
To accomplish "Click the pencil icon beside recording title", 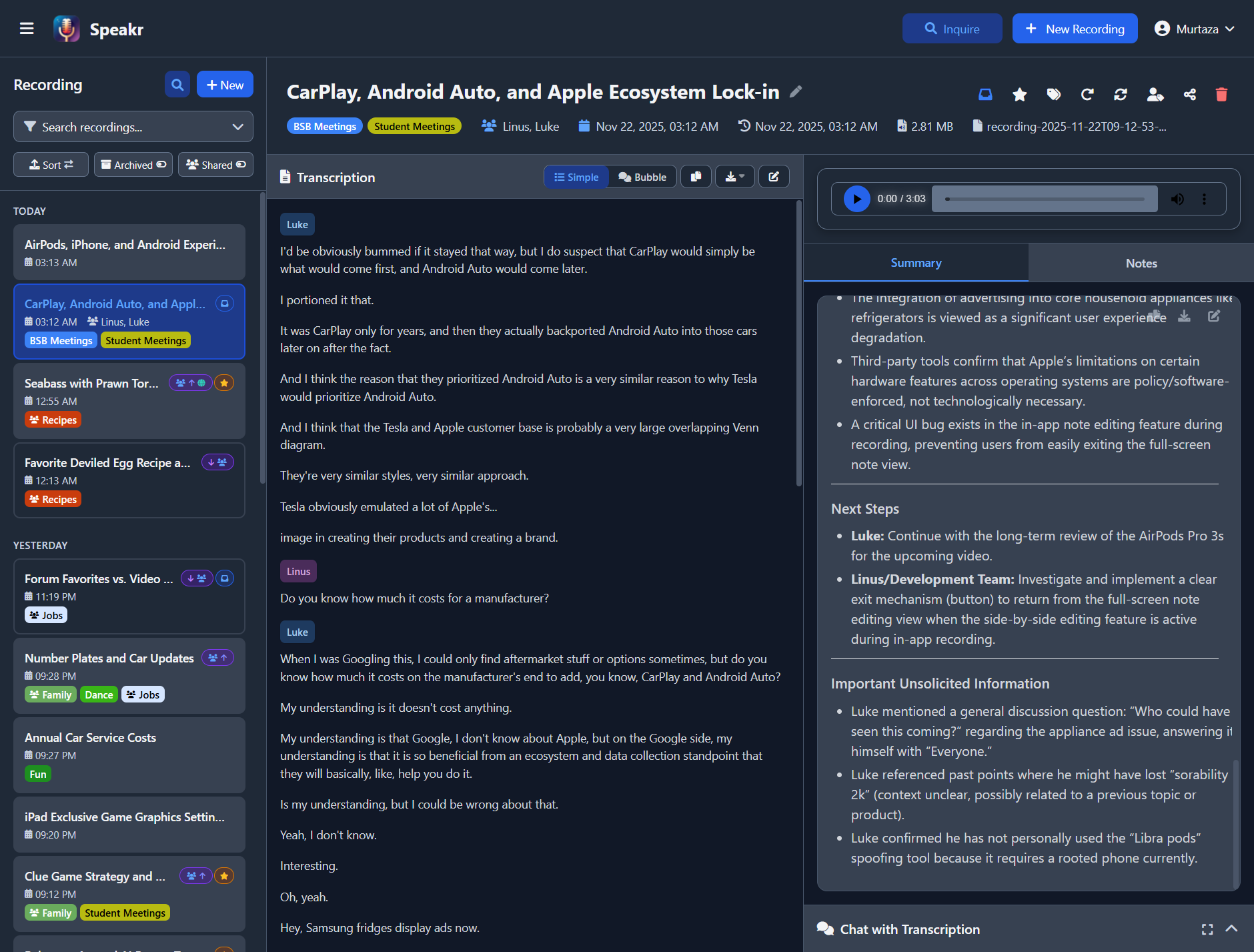I will click(x=796, y=91).
